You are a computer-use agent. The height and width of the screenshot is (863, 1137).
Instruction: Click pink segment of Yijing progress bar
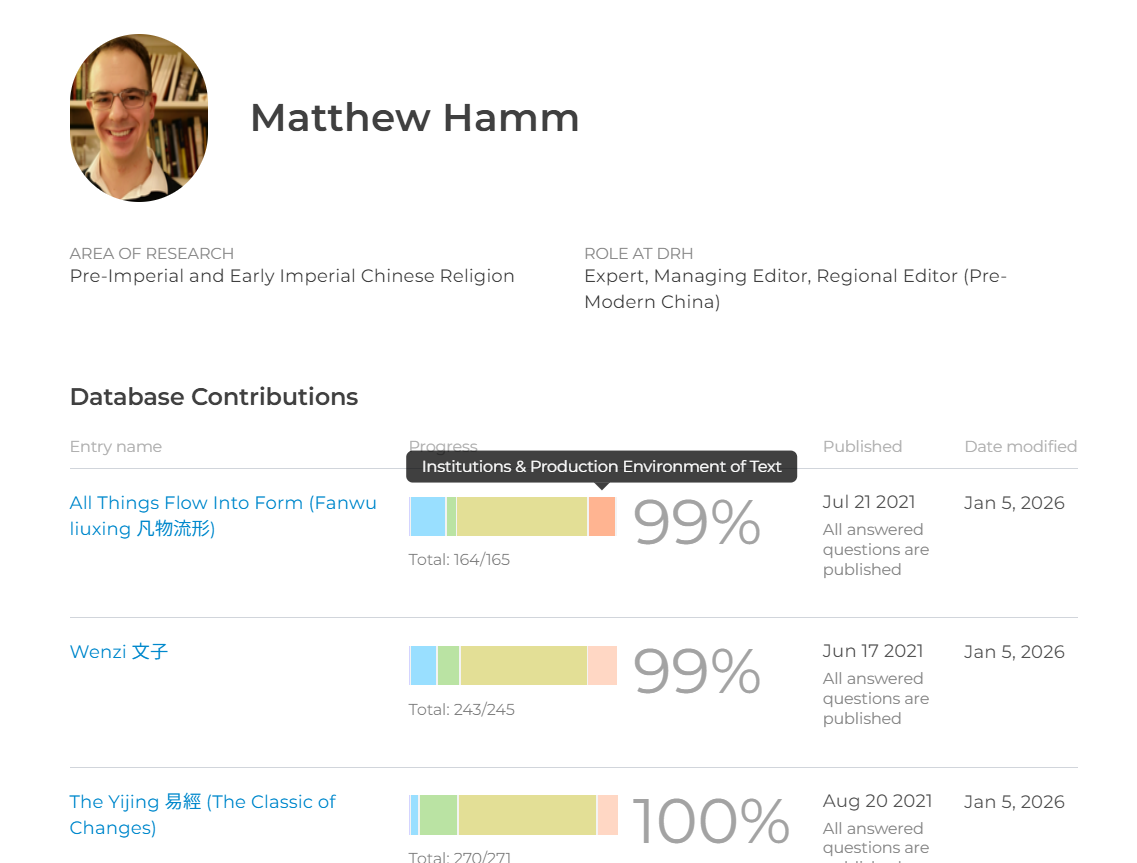click(x=607, y=815)
